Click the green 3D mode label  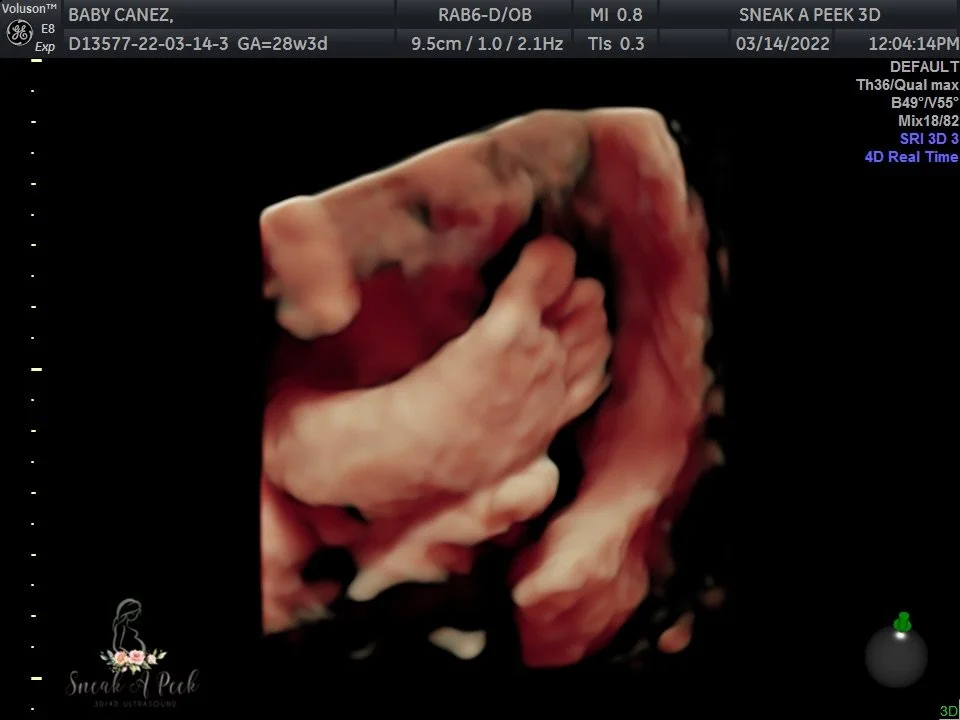[949, 711]
